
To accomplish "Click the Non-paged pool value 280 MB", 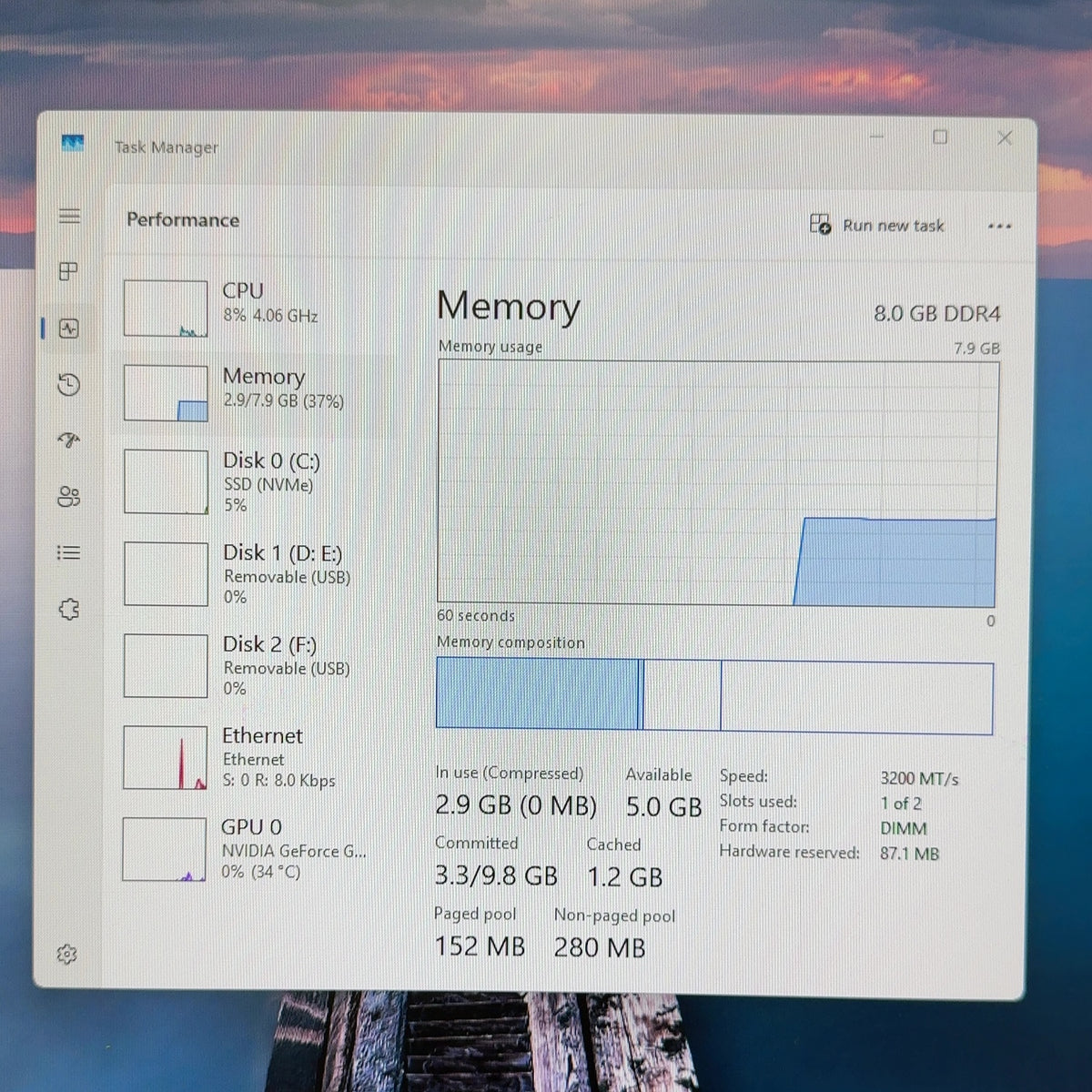I will click(600, 948).
